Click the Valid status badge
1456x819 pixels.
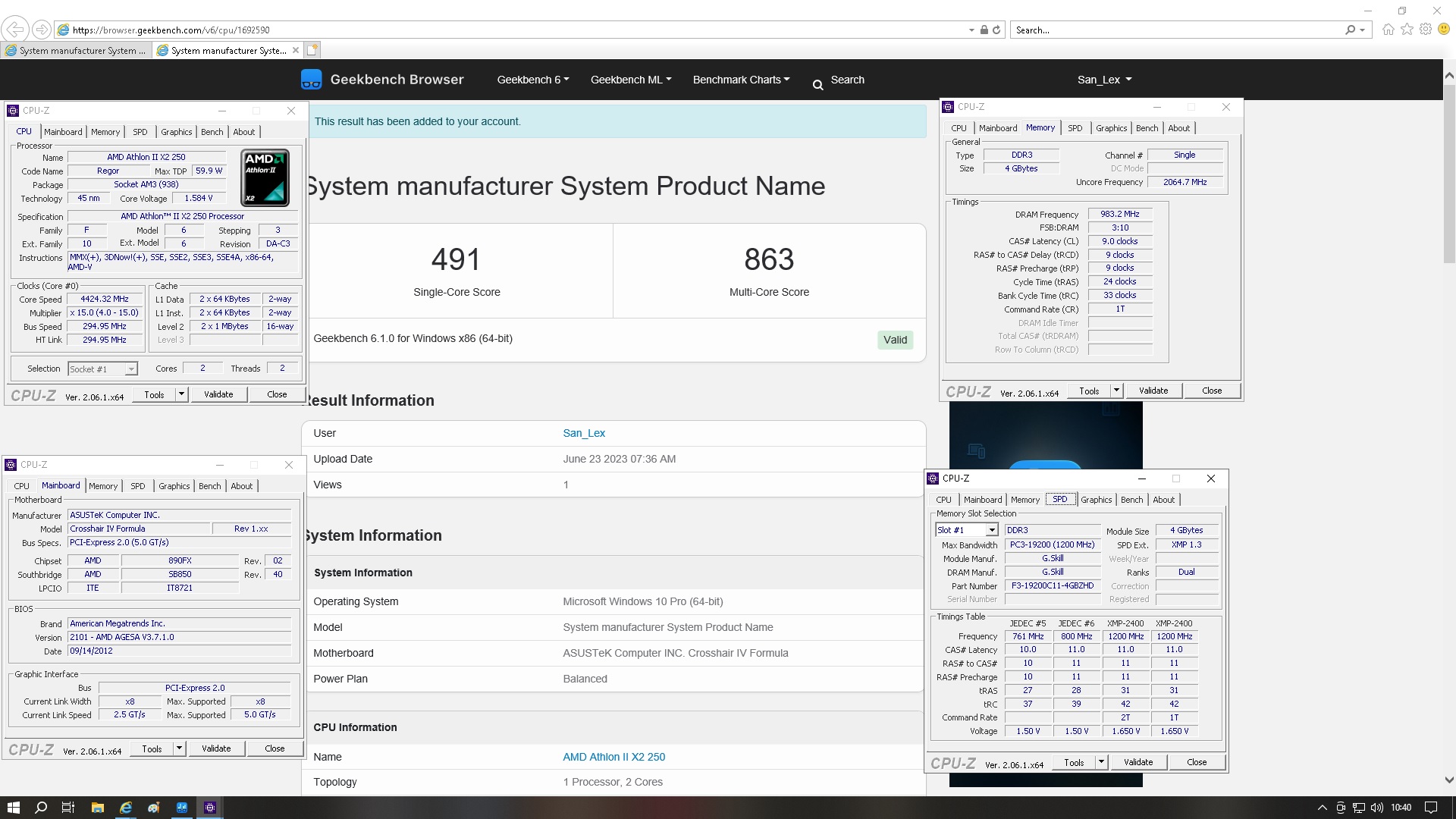(x=895, y=340)
